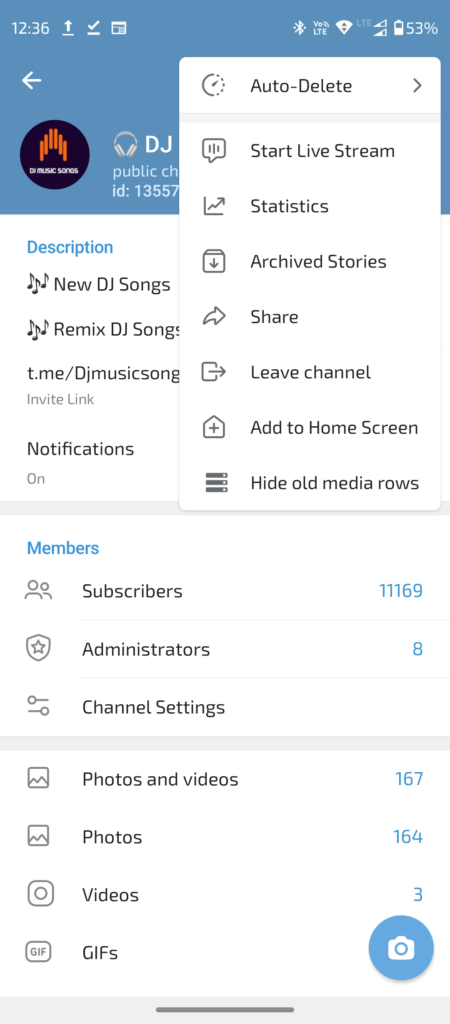Screen dimensions: 450x1024
Task: Click the Add to Home Screen icon
Action: tap(214, 428)
